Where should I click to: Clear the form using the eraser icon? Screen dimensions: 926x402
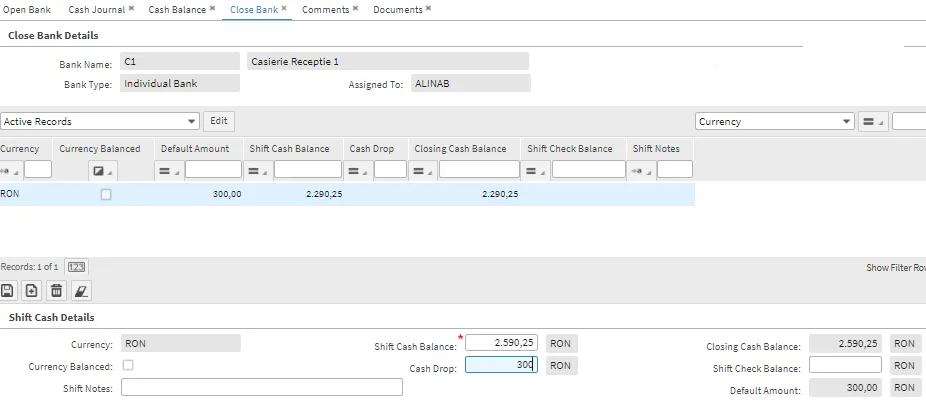[x=81, y=290]
